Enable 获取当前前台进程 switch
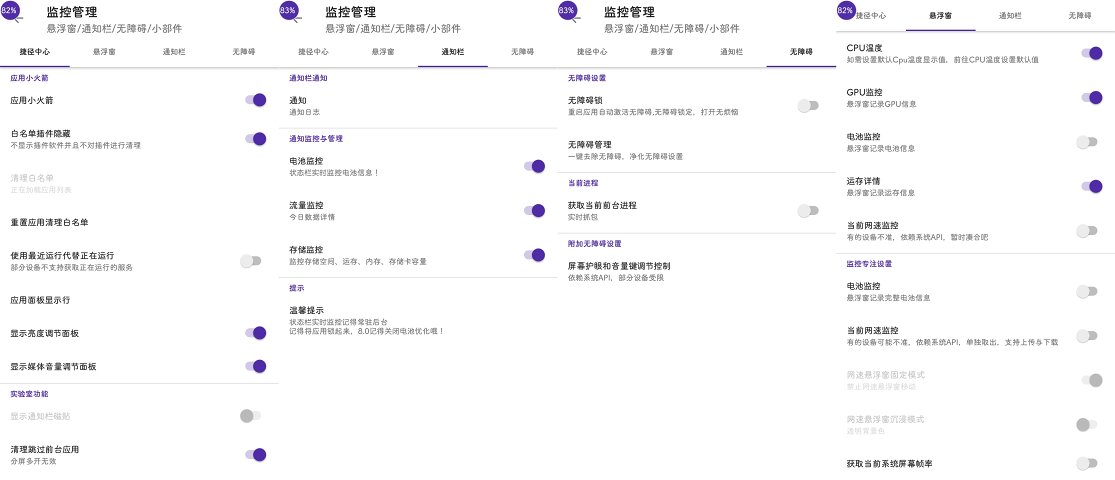Viewport: 1115px width, 480px height. tap(808, 210)
